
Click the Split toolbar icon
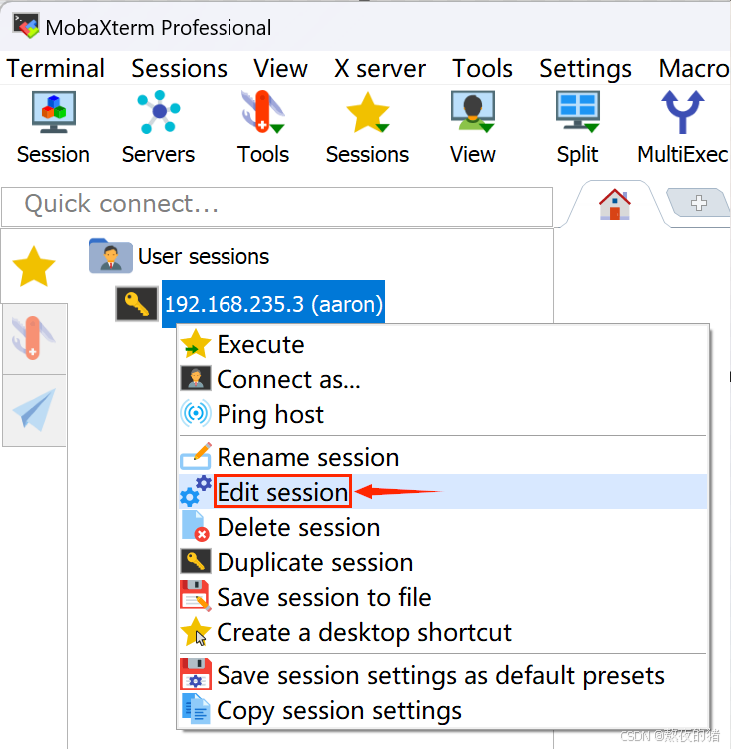578,128
